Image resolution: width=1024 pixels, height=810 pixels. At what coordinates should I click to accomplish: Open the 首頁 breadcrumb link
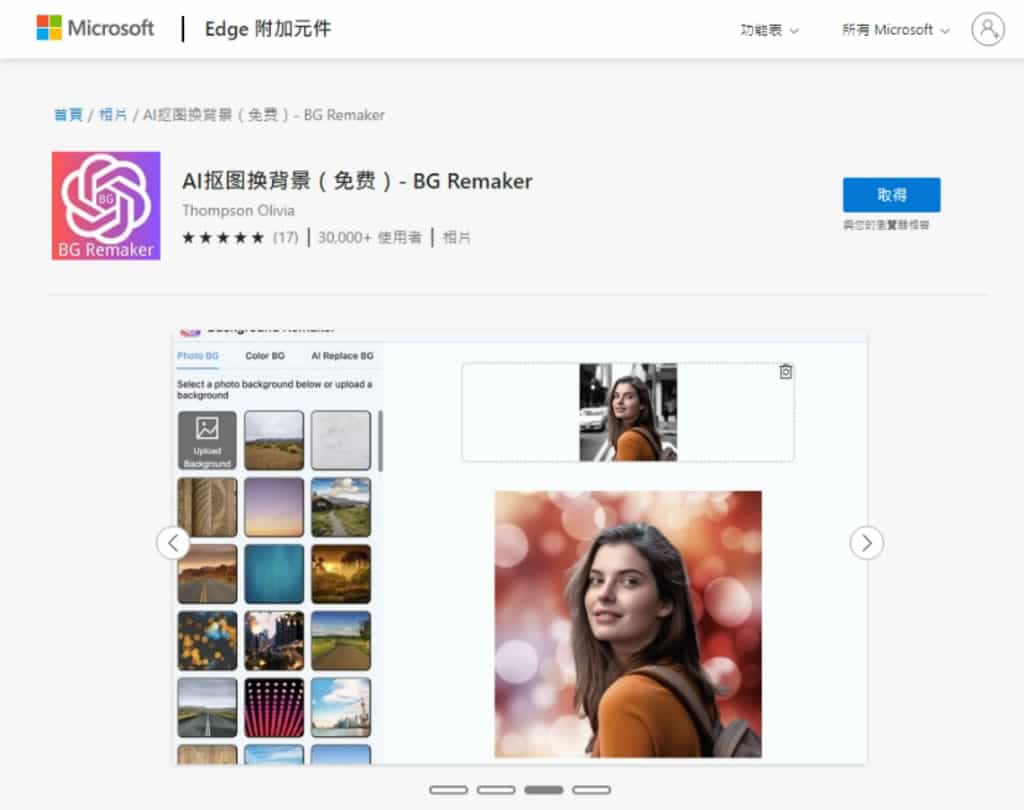point(68,115)
